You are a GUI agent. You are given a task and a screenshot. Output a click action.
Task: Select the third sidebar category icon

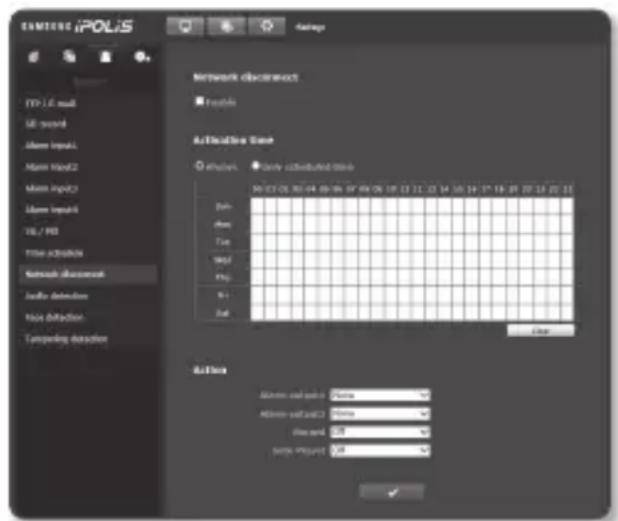pyautogui.click(x=105, y=57)
